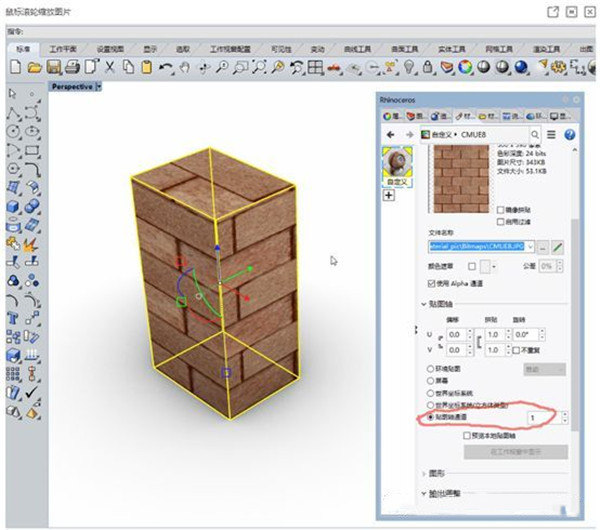Screen dimensions: 600x530
Task: Switch to the 实体工具 toolbar tab
Action: click(452, 49)
